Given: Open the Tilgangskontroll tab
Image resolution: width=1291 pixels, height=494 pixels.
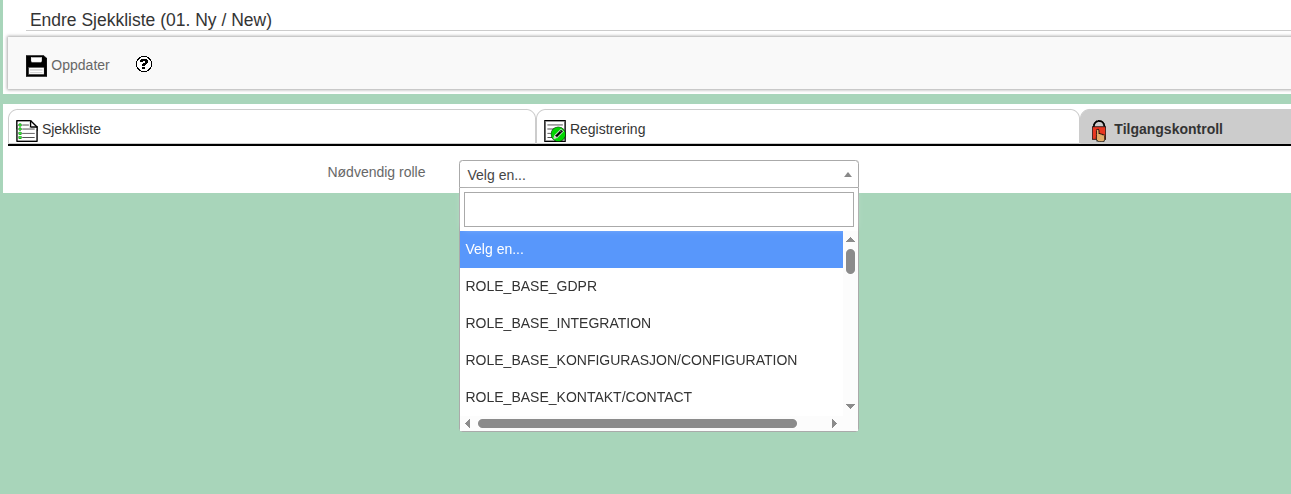Looking at the screenshot, I should (x=1168, y=129).
